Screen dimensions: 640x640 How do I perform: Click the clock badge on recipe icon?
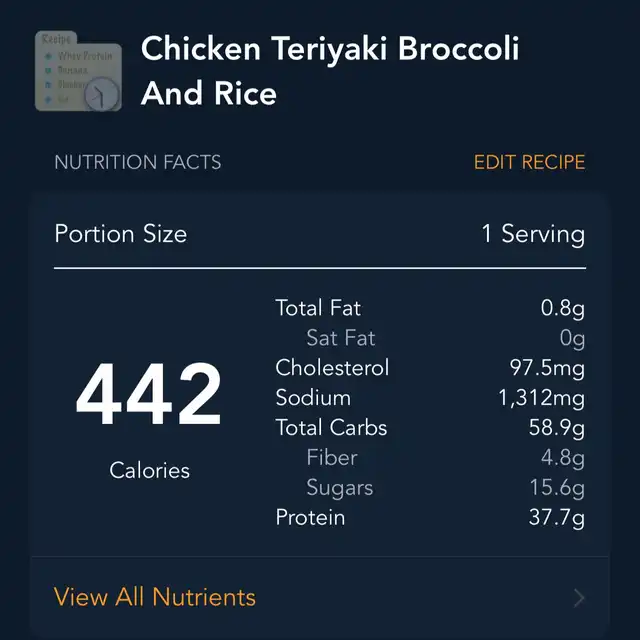tap(102, 95)
